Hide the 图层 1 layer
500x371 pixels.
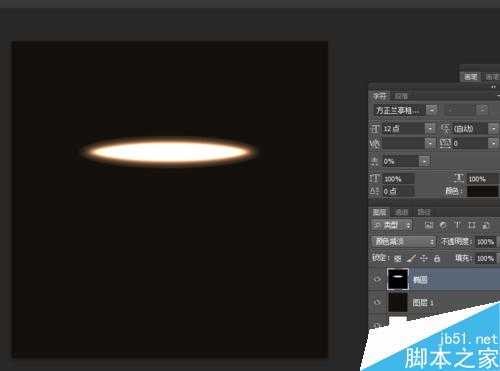tap(377, 302)
